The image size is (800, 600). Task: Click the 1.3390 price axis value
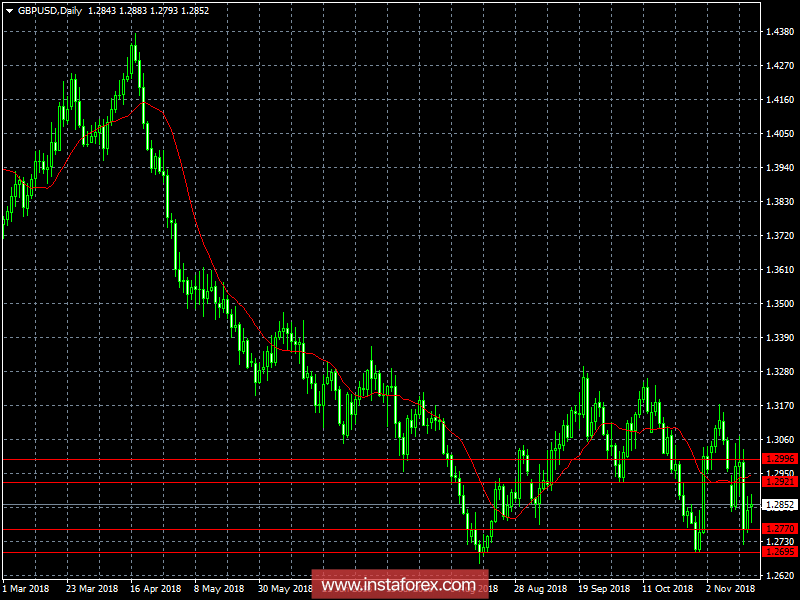pyautogui.click(x=780, y=338)
